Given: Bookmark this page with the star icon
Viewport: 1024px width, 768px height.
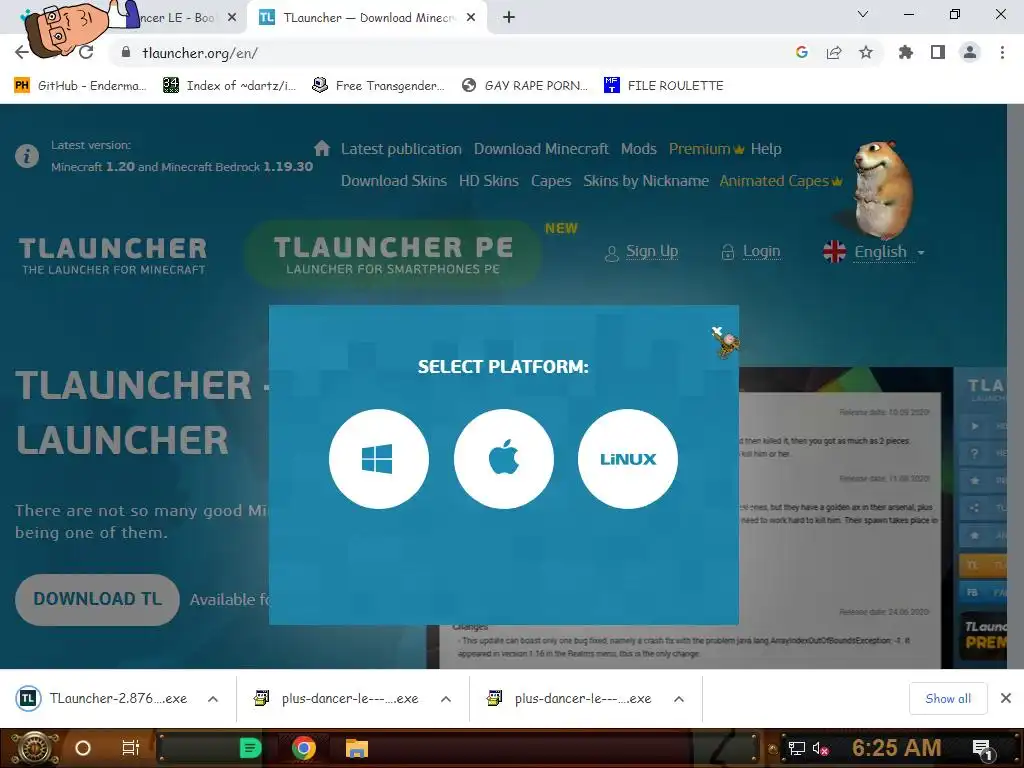Looking at the screenshot, I should click(x=866, y=52).
